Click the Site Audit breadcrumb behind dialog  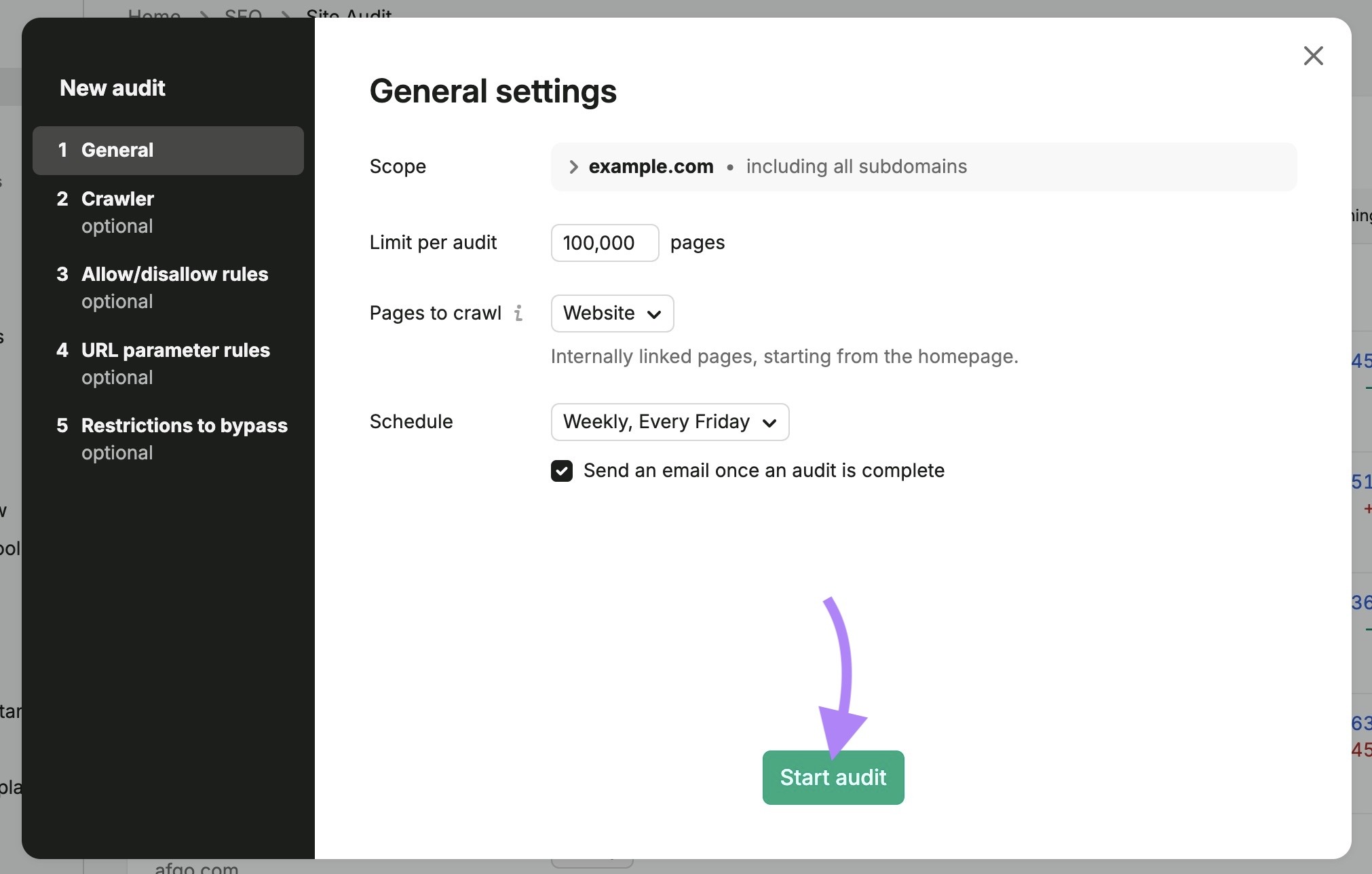tap(349, 12)
